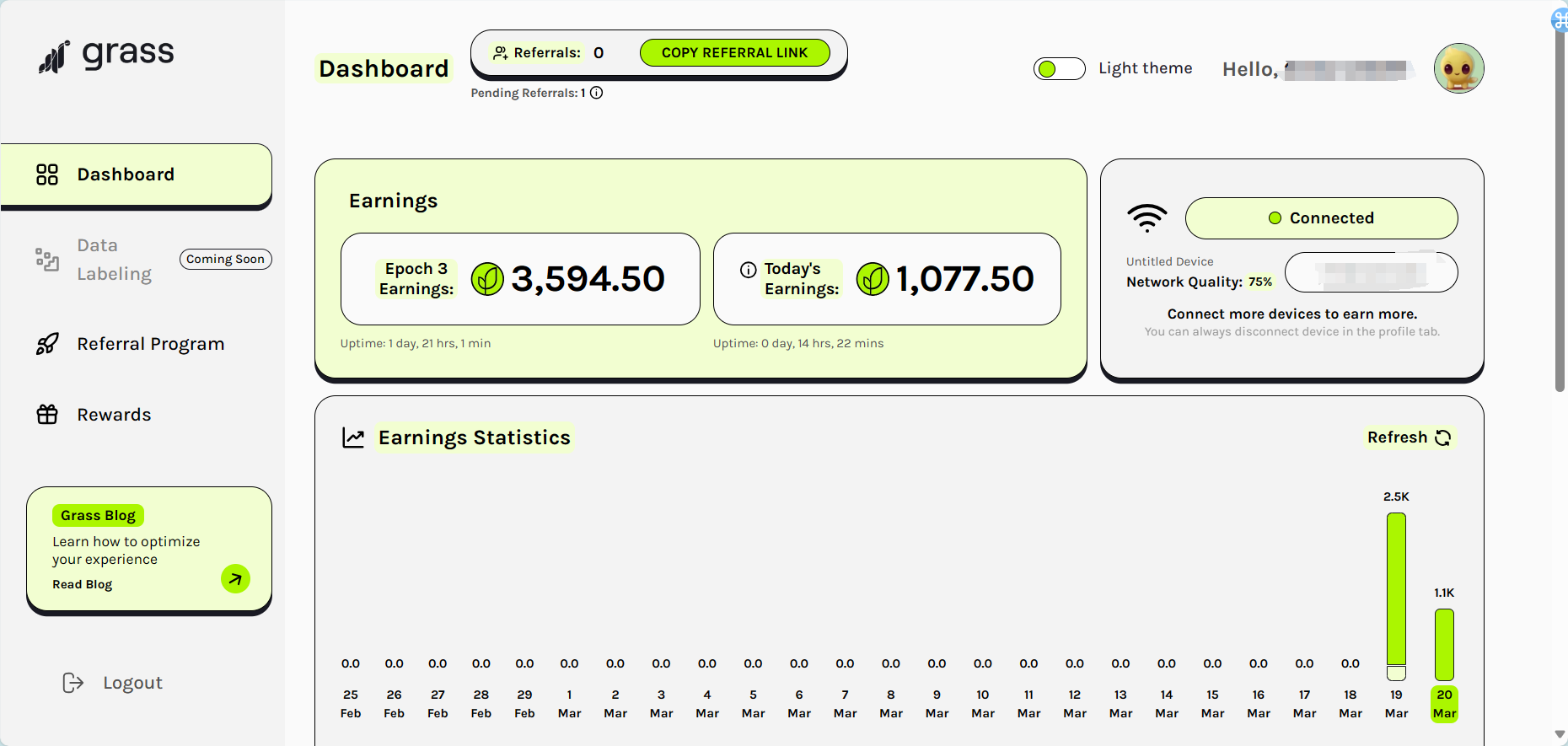This screenshot has width=1568, height=746.
Task: Toggle the Light theme switch
Action: tap(1060, 69)
